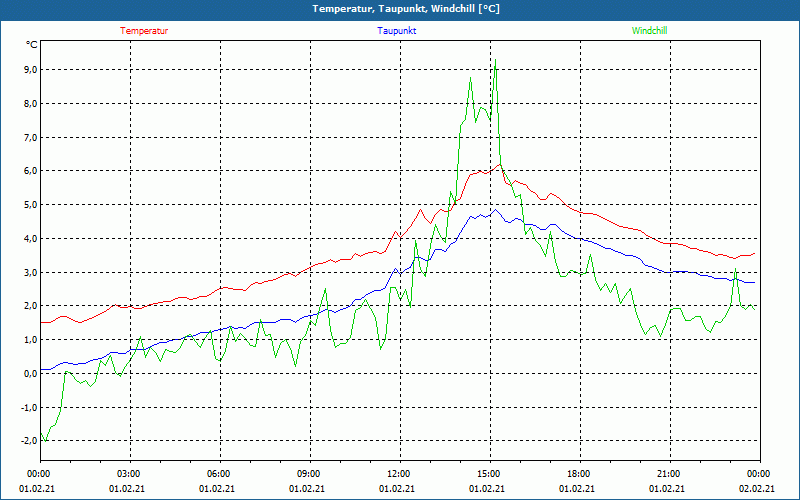
Task: Click the 02.02.21 date label
Action: [758, 489]
